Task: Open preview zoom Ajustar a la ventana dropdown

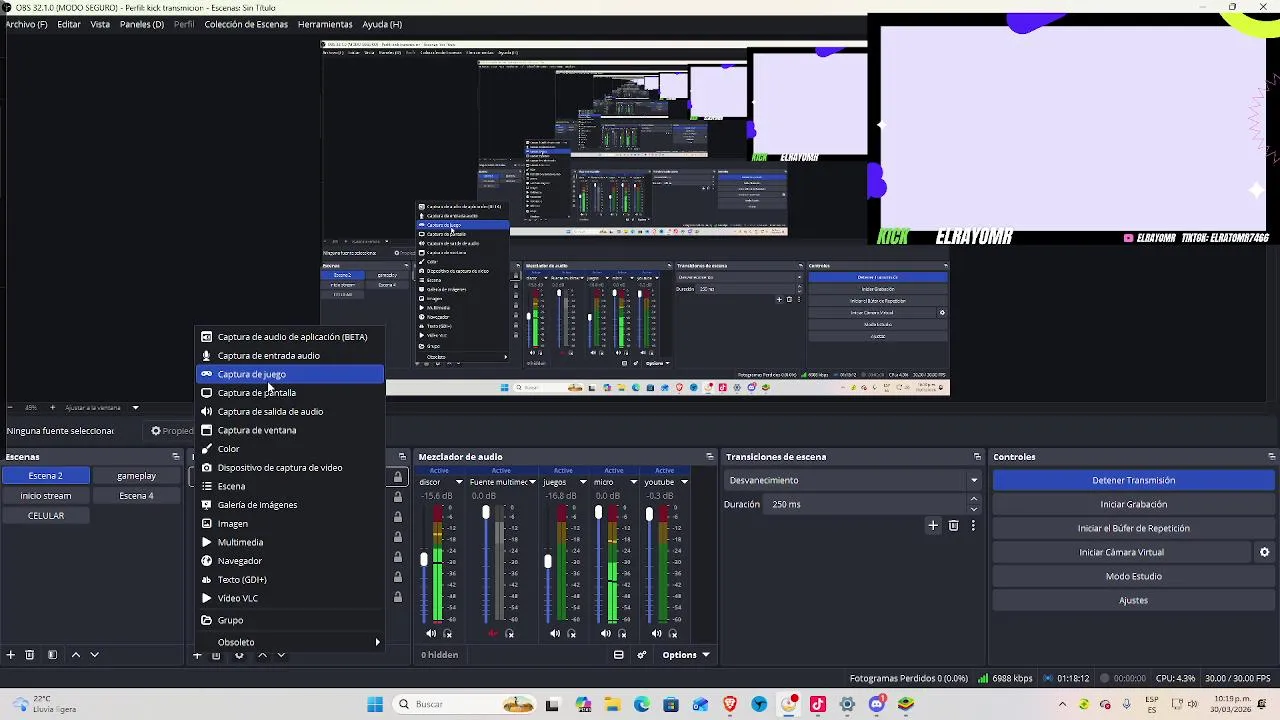Action: point(135,408)
